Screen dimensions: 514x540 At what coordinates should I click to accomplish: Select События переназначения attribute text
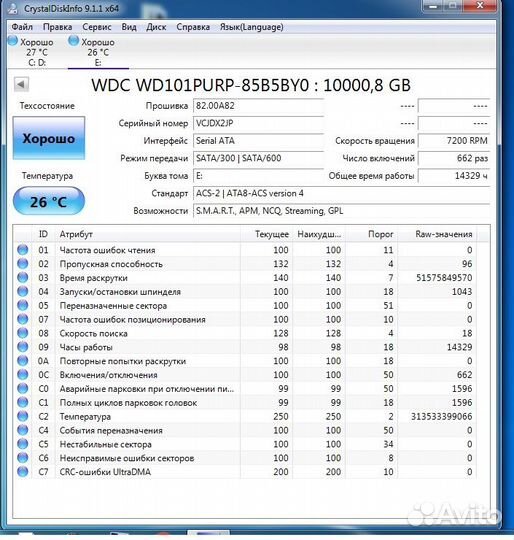(x=111, y=430)
